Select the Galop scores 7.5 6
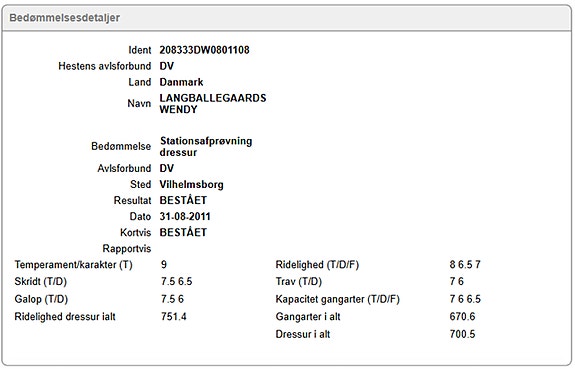The height and width of the screenshot is (369, 575). (x=172, y=299)
